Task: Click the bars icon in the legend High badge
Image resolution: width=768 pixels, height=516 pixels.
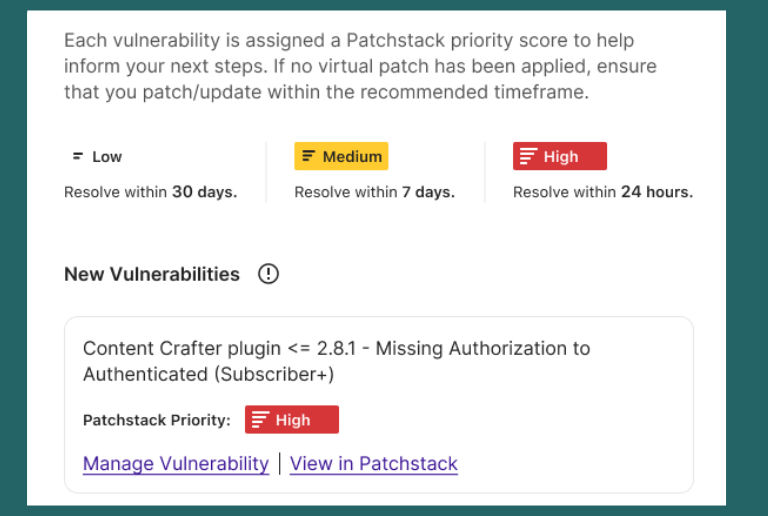Action: click(527, 157)
